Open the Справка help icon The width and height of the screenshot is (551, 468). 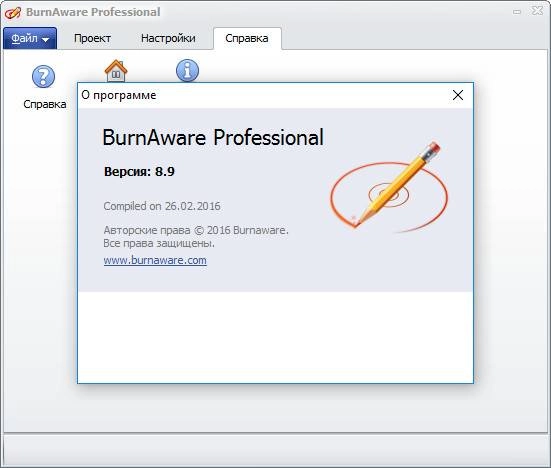(44, 76)
